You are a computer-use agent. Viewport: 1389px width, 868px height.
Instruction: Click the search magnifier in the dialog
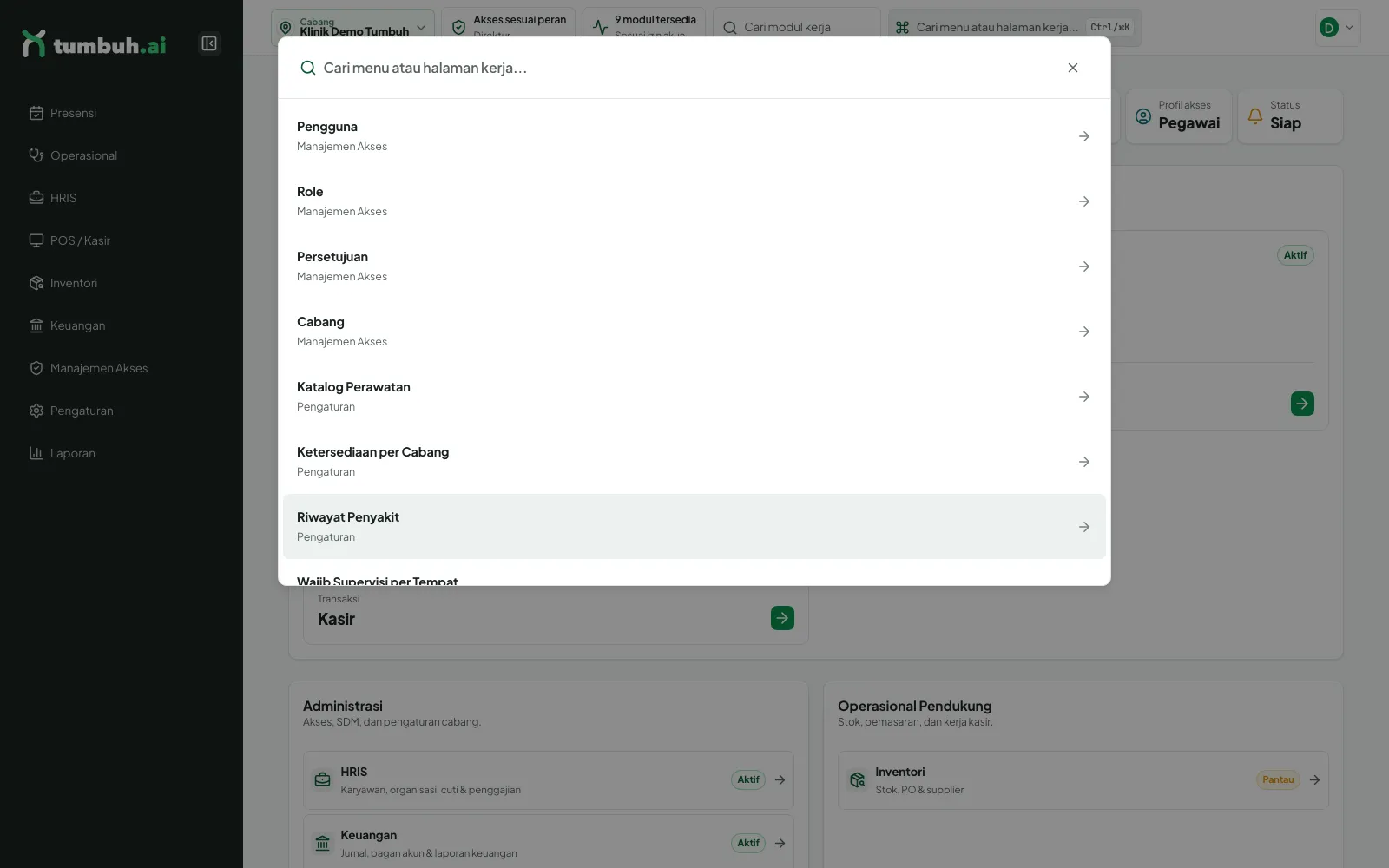point(307,68)
